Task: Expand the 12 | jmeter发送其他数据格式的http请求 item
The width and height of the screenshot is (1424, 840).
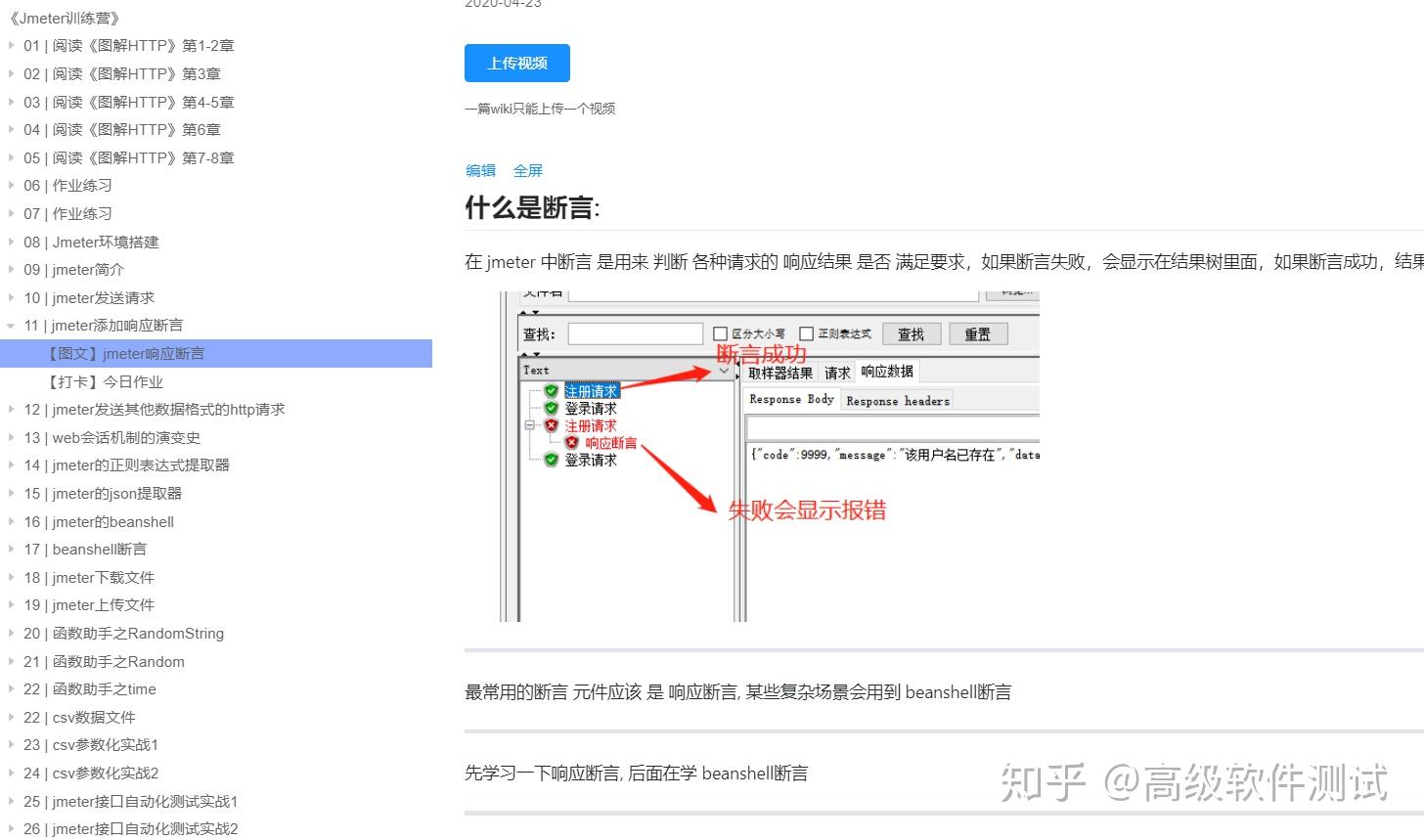Action: pos(10,409)
